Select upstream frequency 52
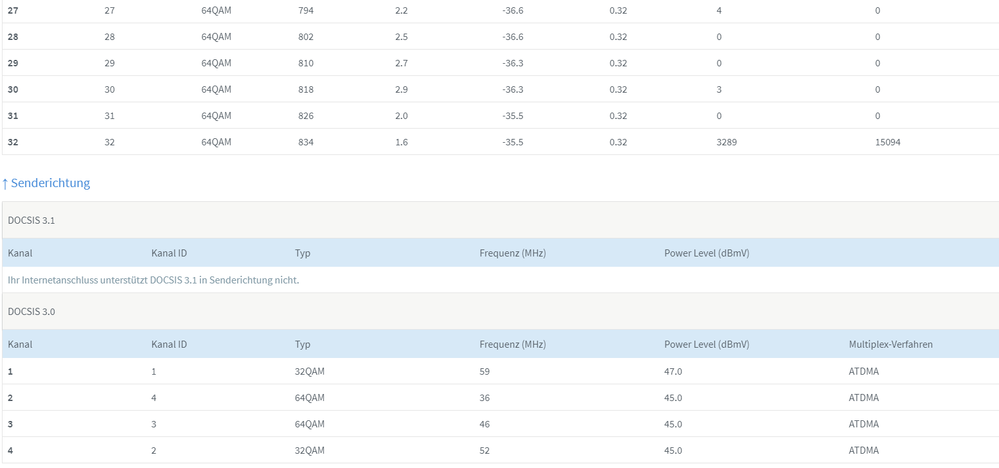The image size is (999, 468). click(x=485, y=451)
